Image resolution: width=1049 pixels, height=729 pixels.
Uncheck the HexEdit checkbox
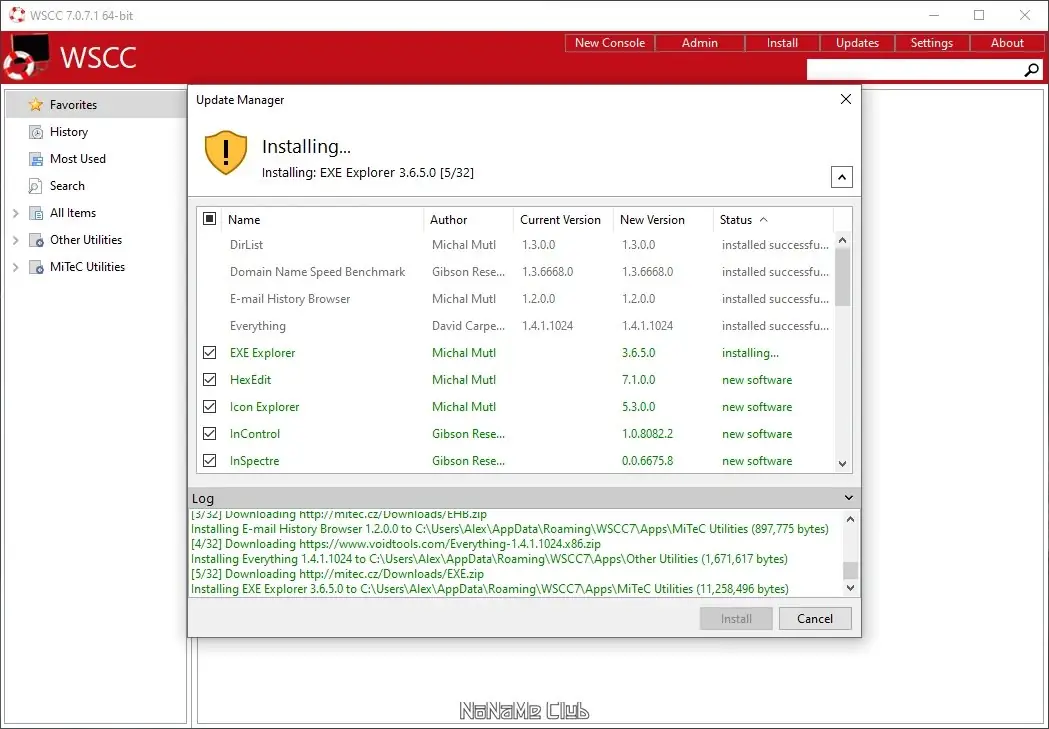click(x=209, y=379)
